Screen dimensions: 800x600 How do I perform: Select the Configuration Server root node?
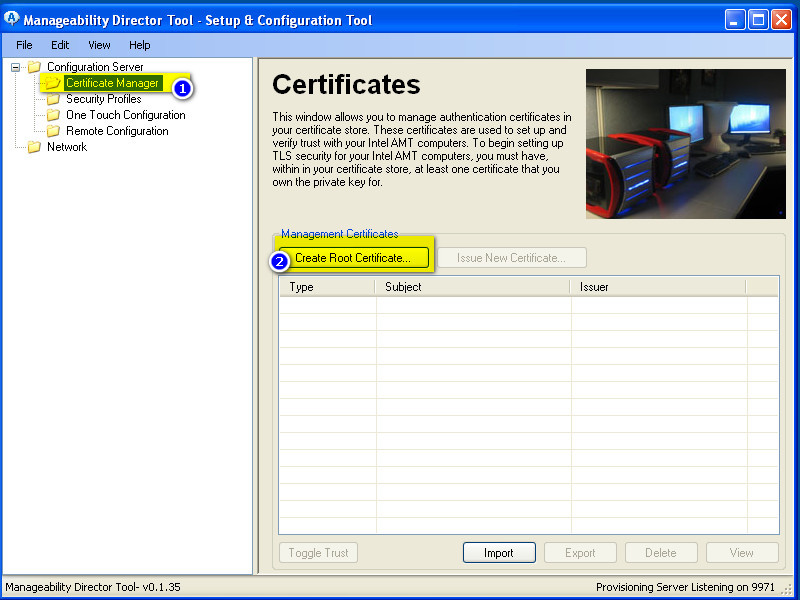click(x=95, y=67)
